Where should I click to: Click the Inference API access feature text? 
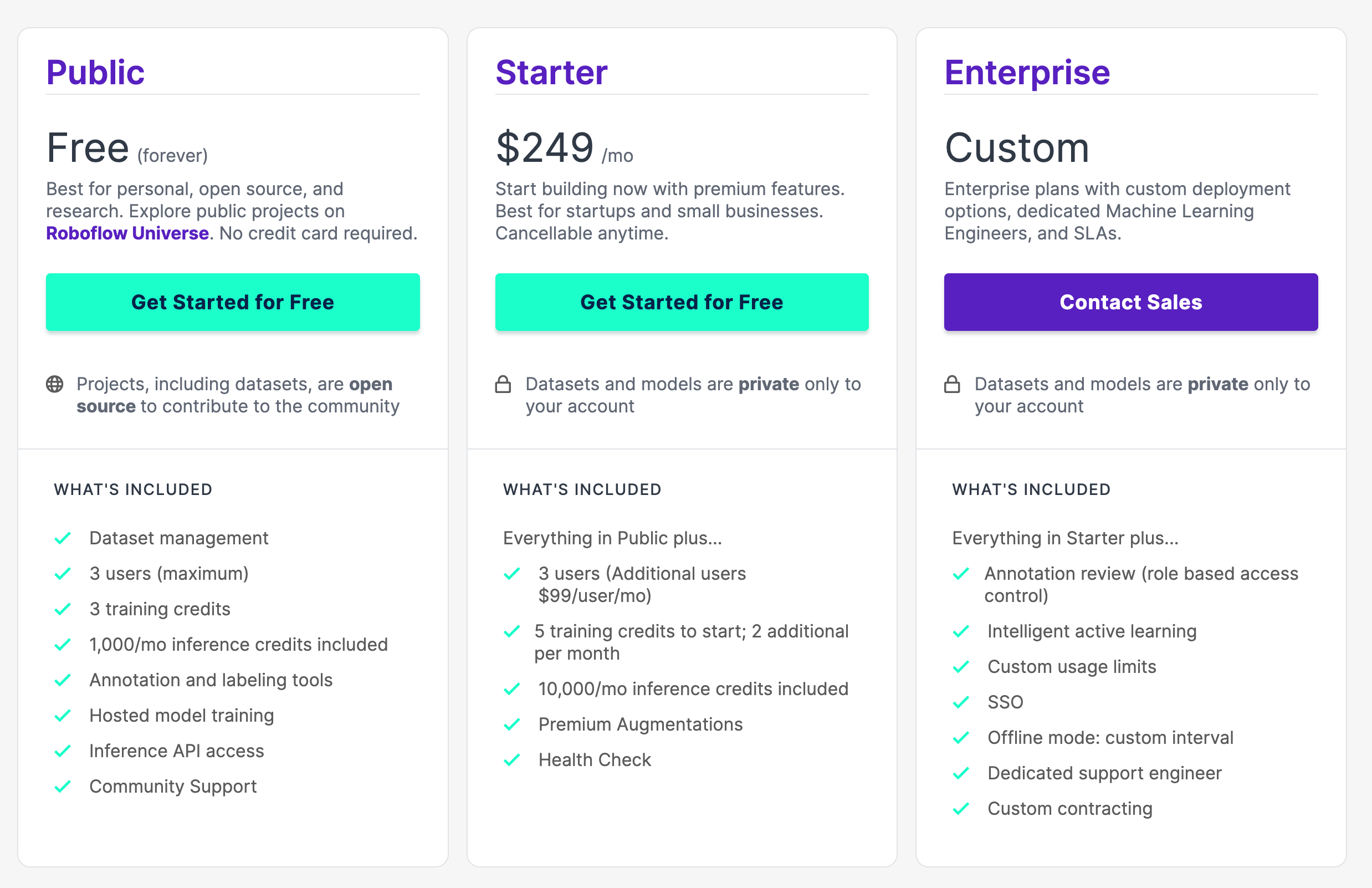[x=176, y=751]
